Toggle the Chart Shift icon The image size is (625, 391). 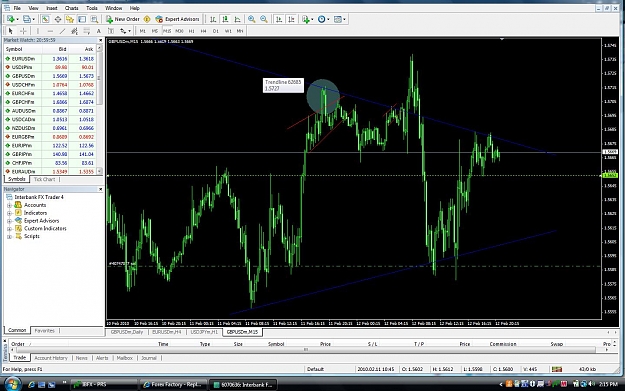pyautogui.click(x=291, y=19)
